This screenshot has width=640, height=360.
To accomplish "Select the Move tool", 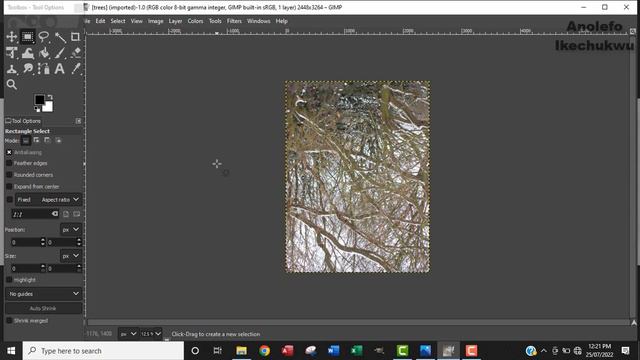I will click(x=11, y=37).
